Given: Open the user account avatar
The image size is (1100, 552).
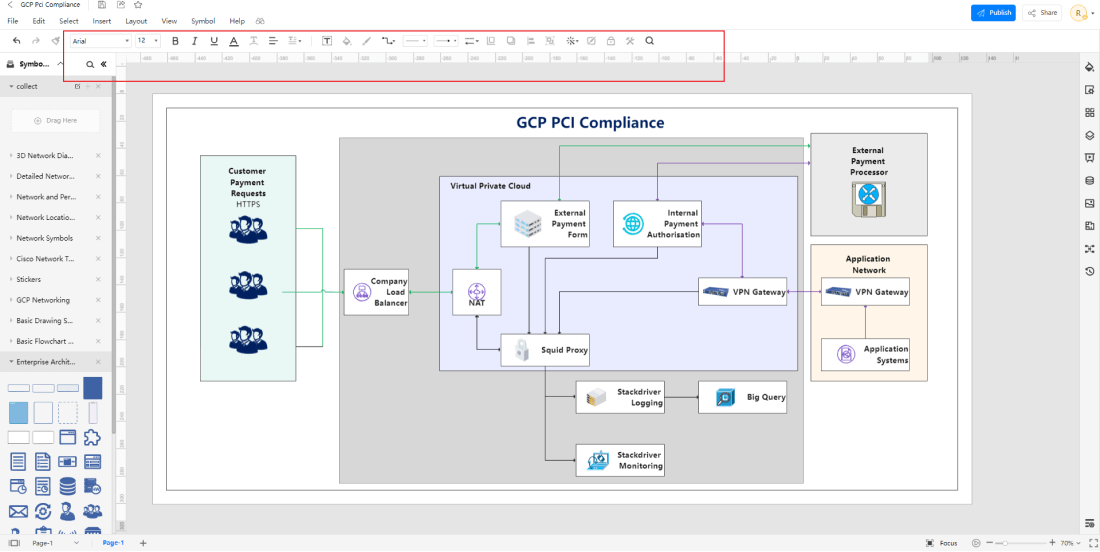Looking at the screenshot, I should (x=1078, y=13).
